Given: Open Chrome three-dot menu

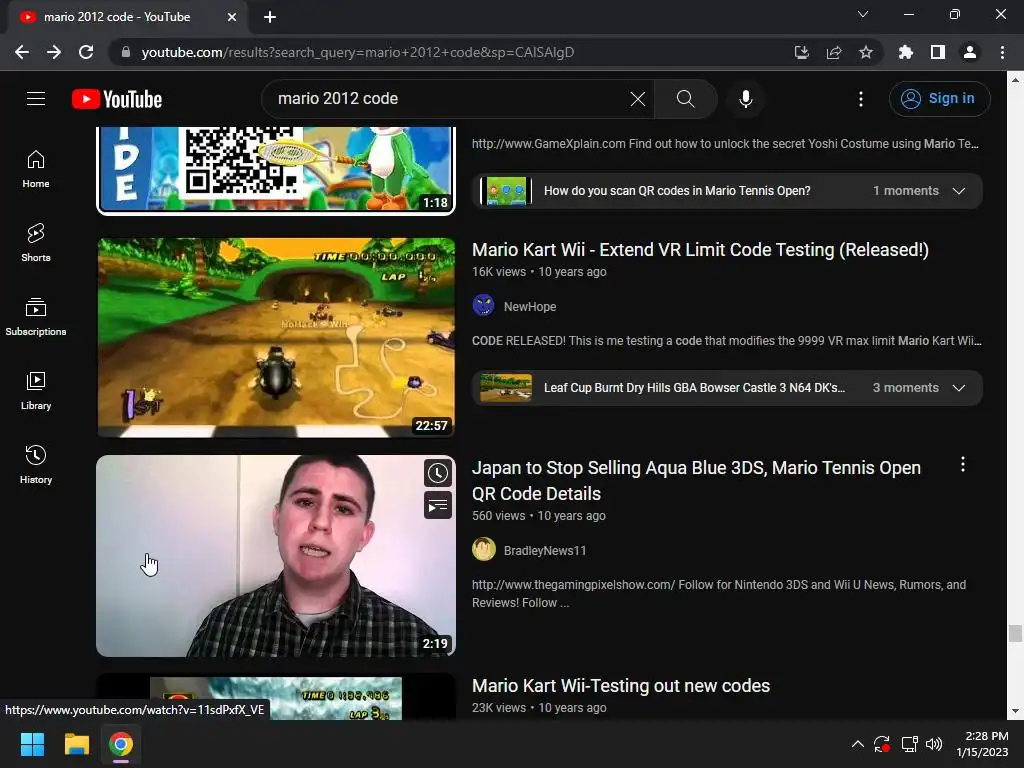Looking at the screenshot, I should tap(1002, 52).
